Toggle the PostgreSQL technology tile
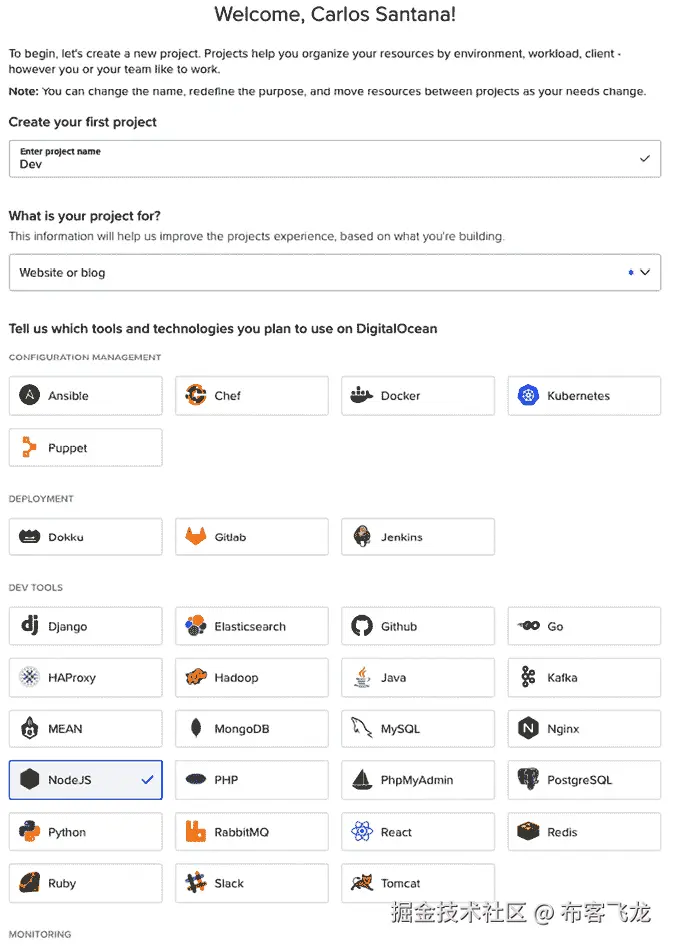 tap(584, 780)
